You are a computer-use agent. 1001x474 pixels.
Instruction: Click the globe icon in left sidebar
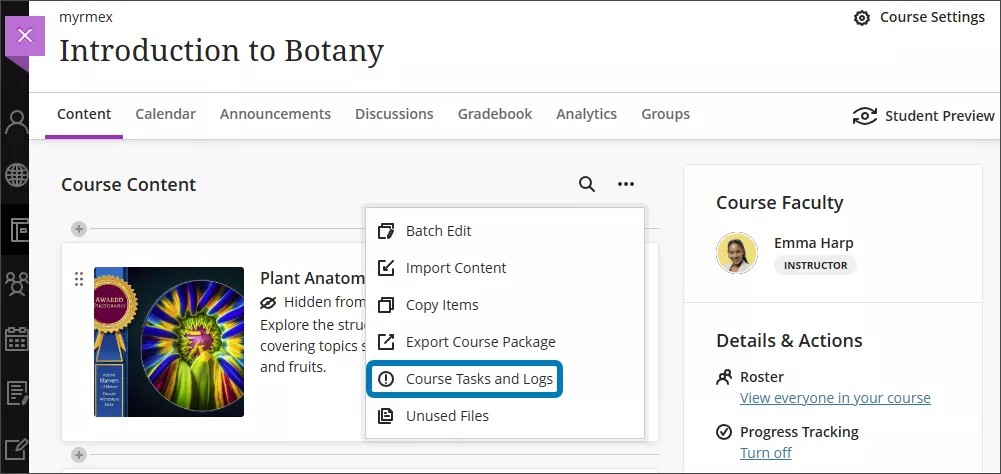tap(17, 176)
